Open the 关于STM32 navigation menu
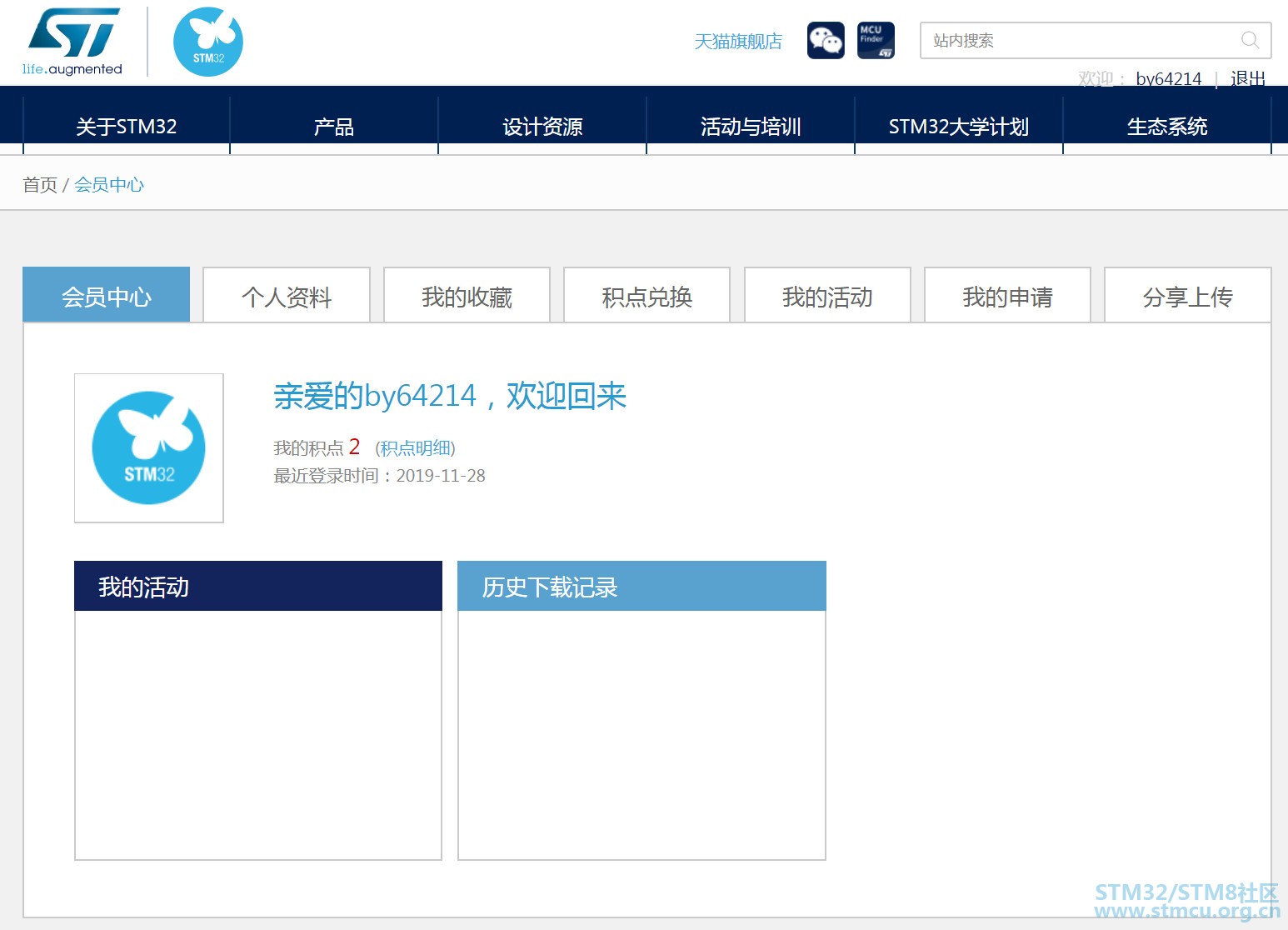Screen dimensions: 1288x930 [127, 127]
